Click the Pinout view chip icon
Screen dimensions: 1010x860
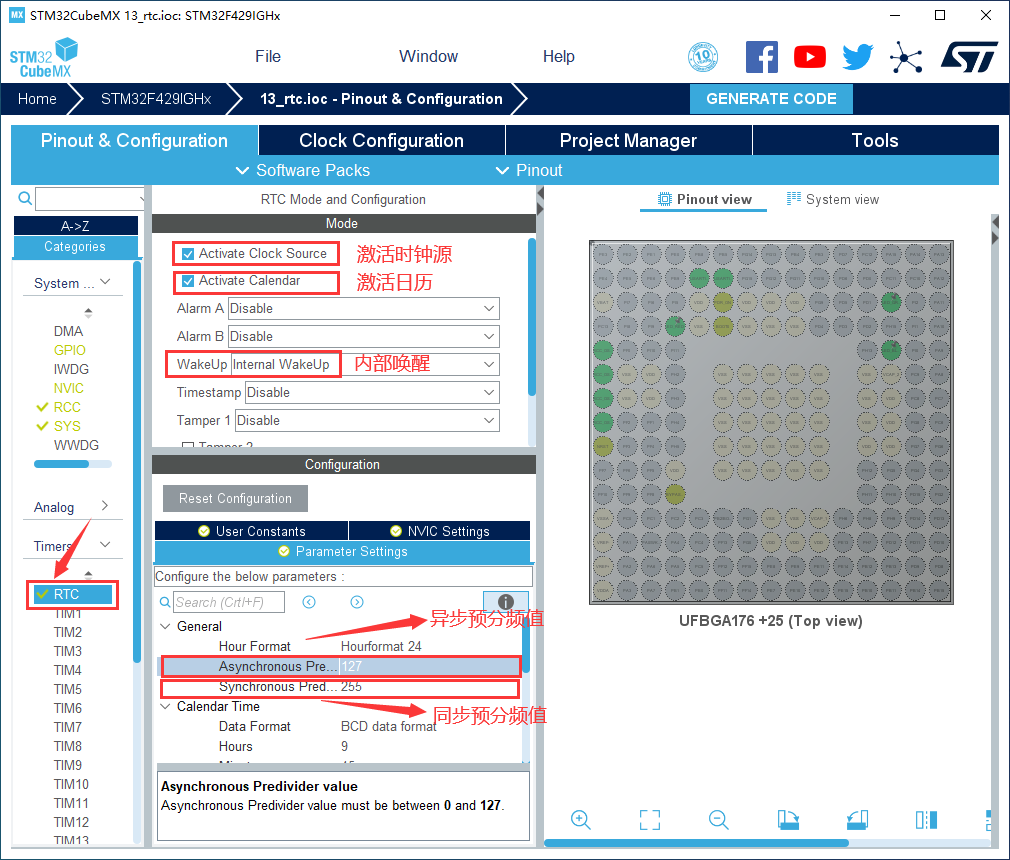coord(664,199)
